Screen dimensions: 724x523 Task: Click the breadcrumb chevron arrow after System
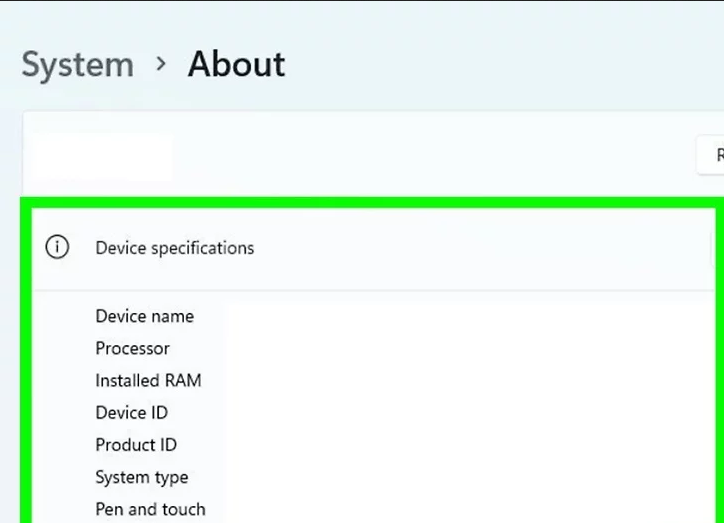161,64
